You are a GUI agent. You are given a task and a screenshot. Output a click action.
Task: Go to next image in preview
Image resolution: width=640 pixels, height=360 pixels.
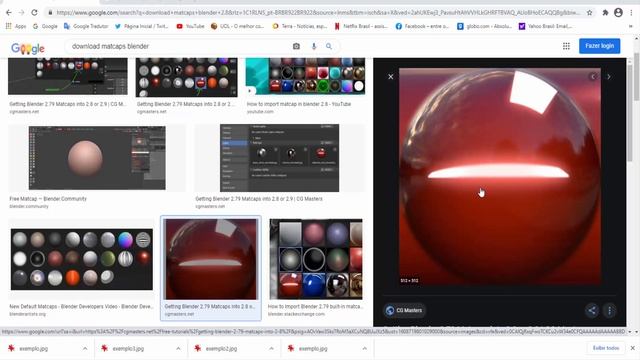pos(609,77)
